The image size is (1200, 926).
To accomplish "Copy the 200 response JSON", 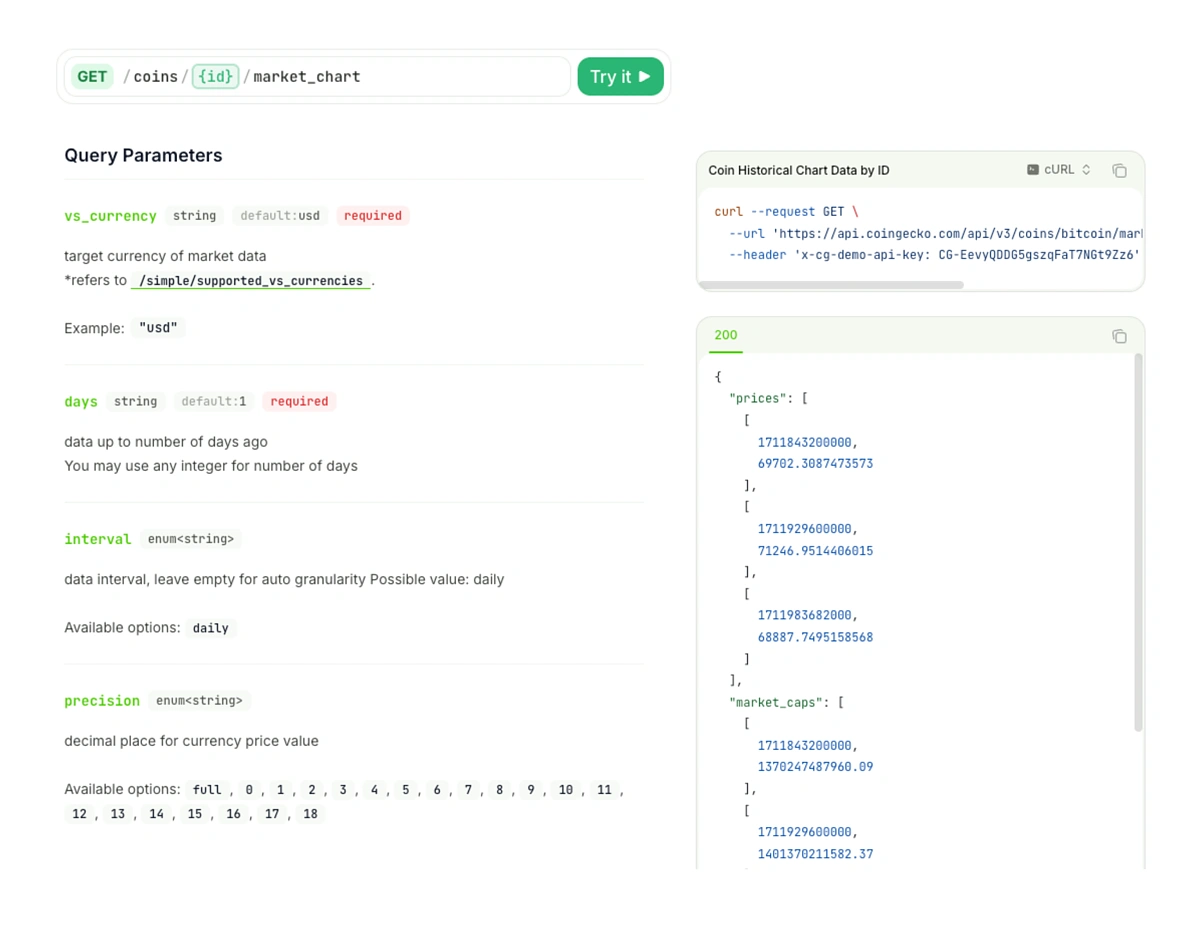I will pyautogui.click(x=1119, y=336).
